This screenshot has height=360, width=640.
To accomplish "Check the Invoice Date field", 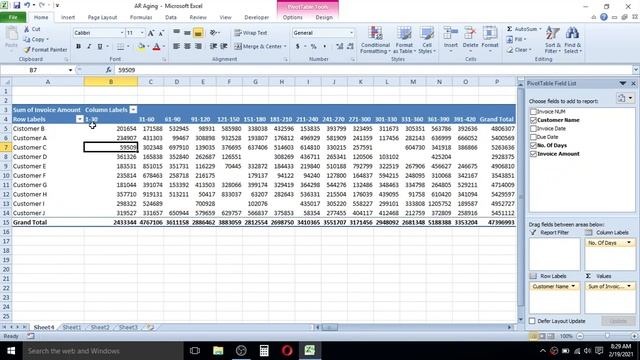I will tap(533, 128).
